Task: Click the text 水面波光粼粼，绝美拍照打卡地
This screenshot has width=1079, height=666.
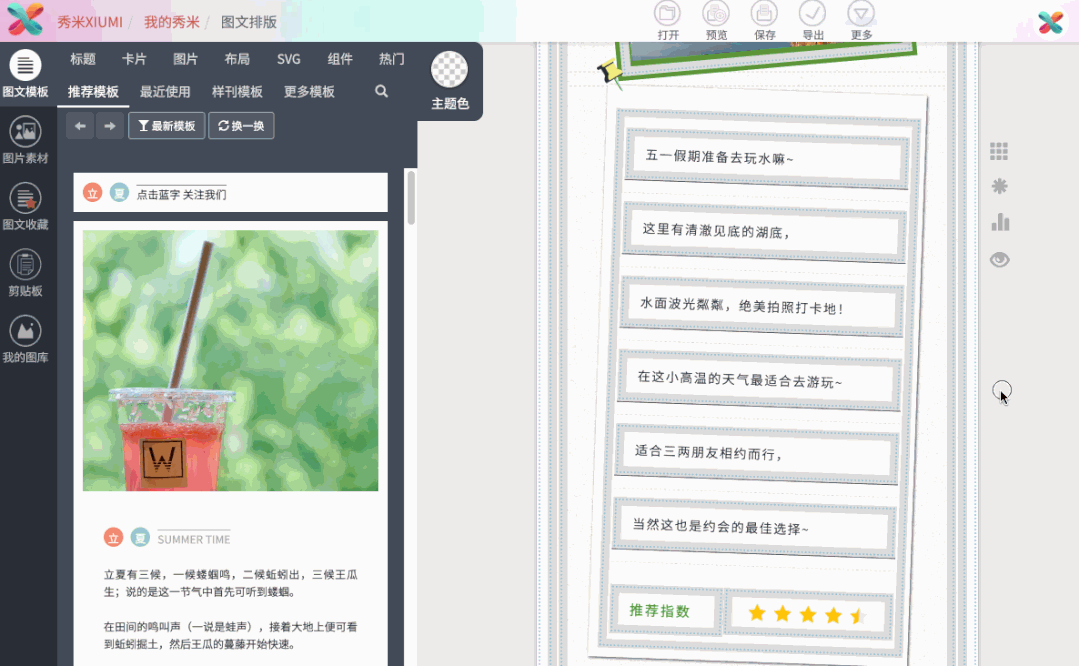Action: pyautogui.click(x=742, y=305)
